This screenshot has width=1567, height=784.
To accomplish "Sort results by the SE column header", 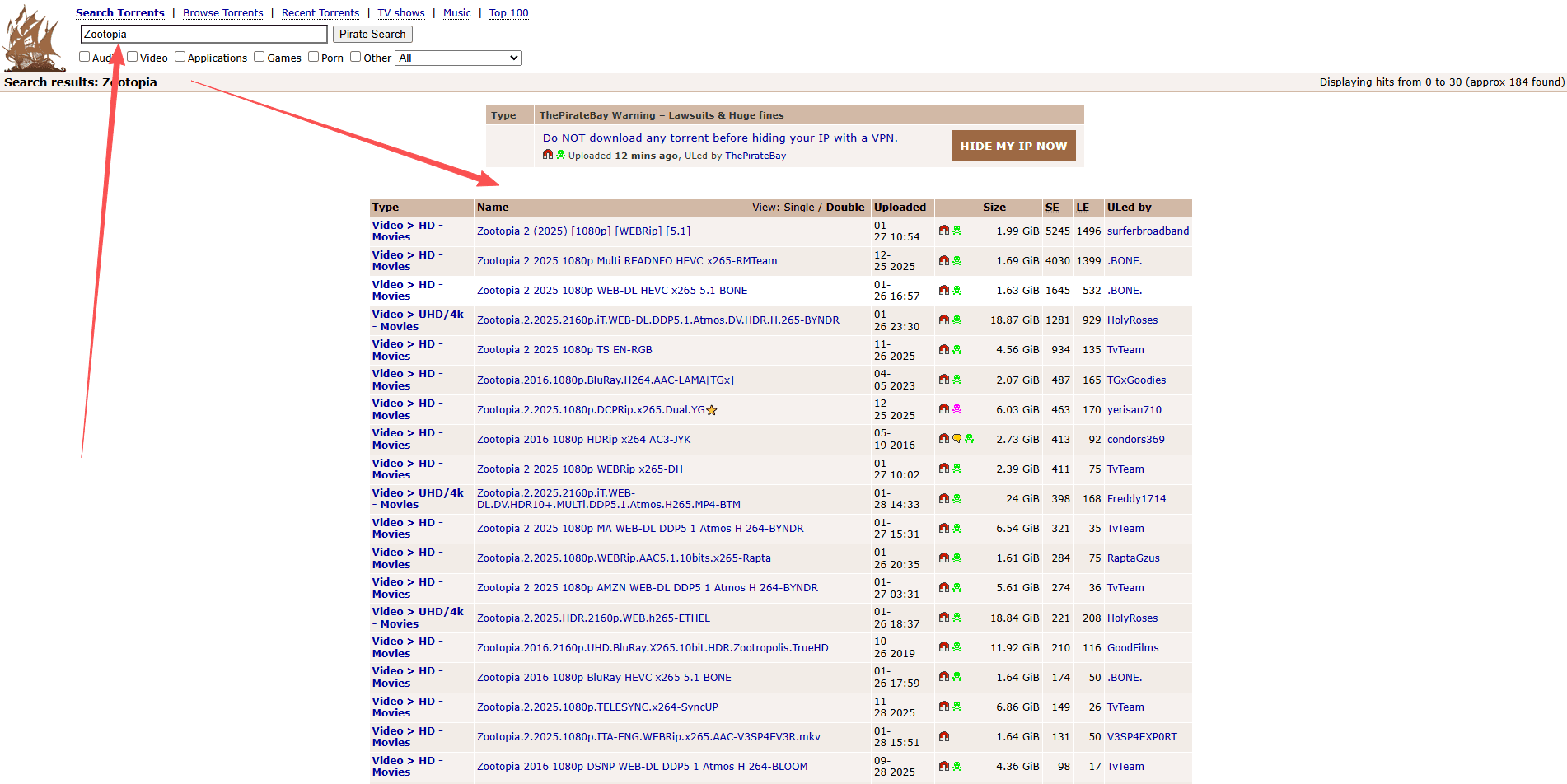I will [x=1052, y=208].
